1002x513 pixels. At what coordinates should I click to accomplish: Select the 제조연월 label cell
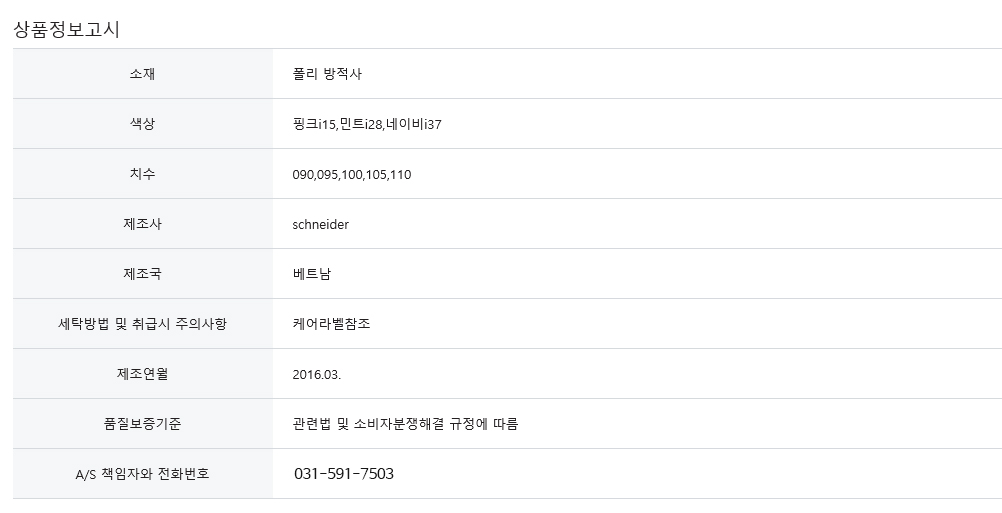click(x=143, y=374)
